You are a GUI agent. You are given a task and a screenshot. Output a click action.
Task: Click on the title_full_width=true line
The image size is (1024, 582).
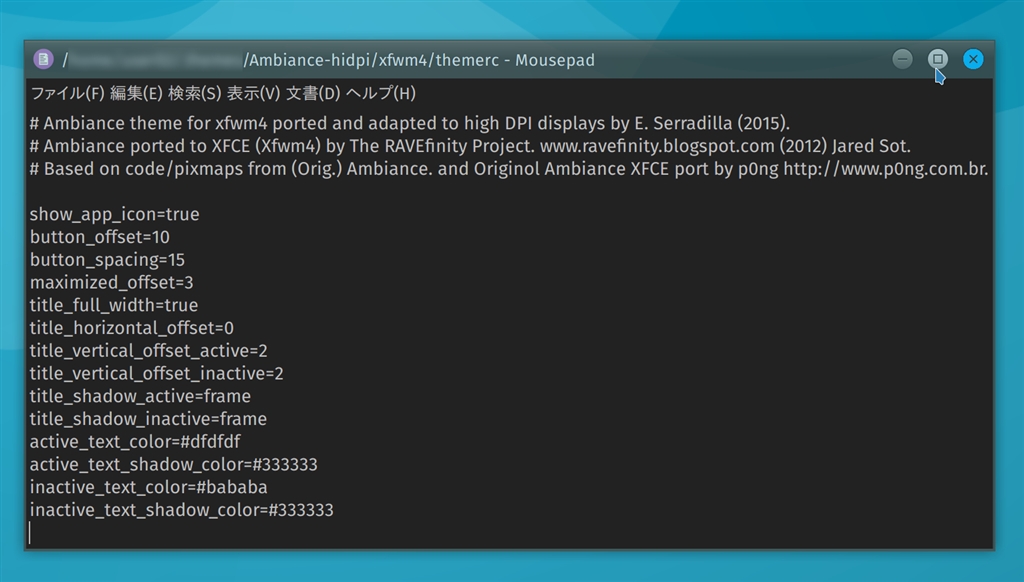coord(113,305)
